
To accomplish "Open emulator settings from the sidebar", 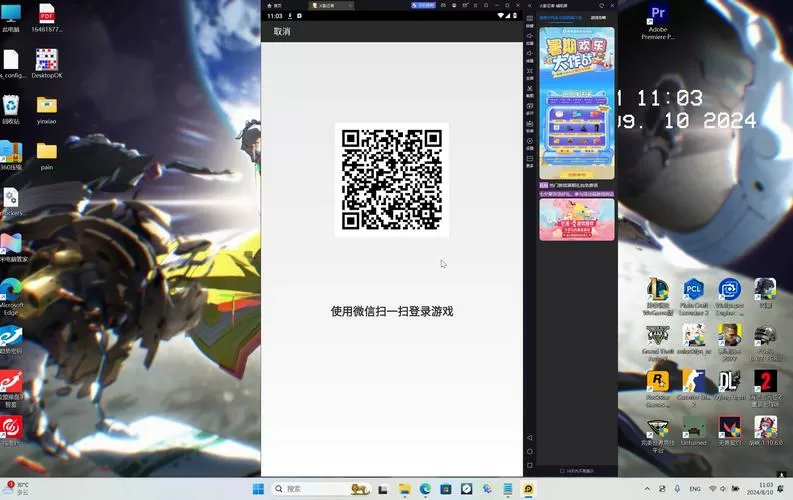I will point(530,144).
